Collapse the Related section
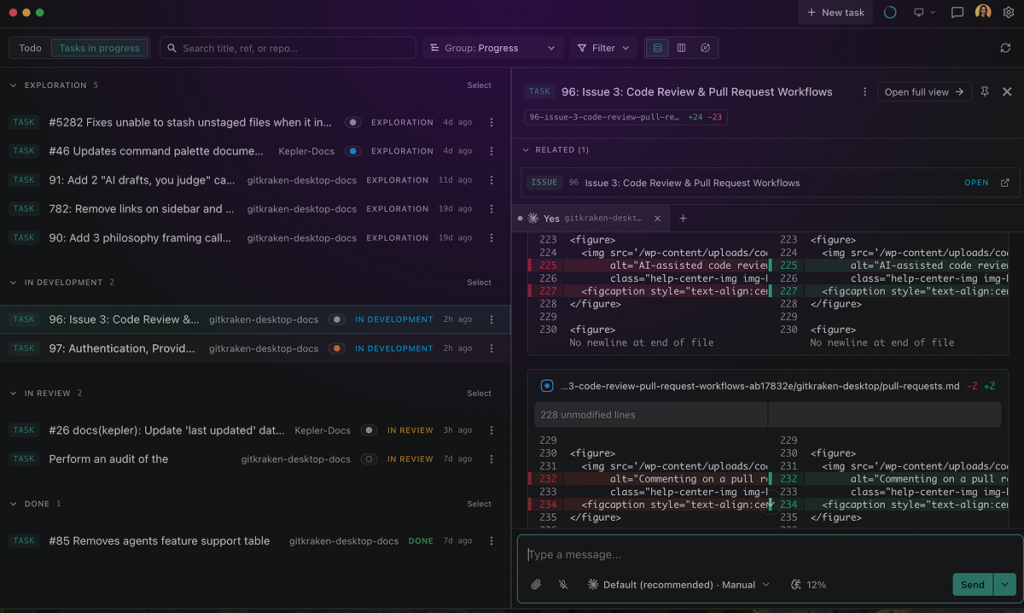The image size is (1024, 613). click(526, 150)
